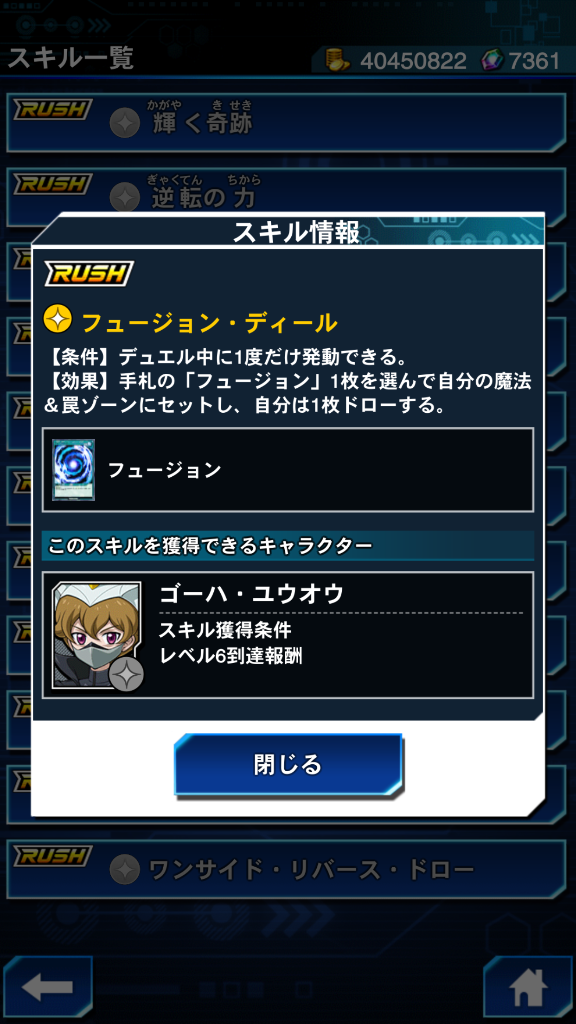Tap the 40450822 coin balance
The width and height of the screenshot is (576, 1024).
click(413, 61)
